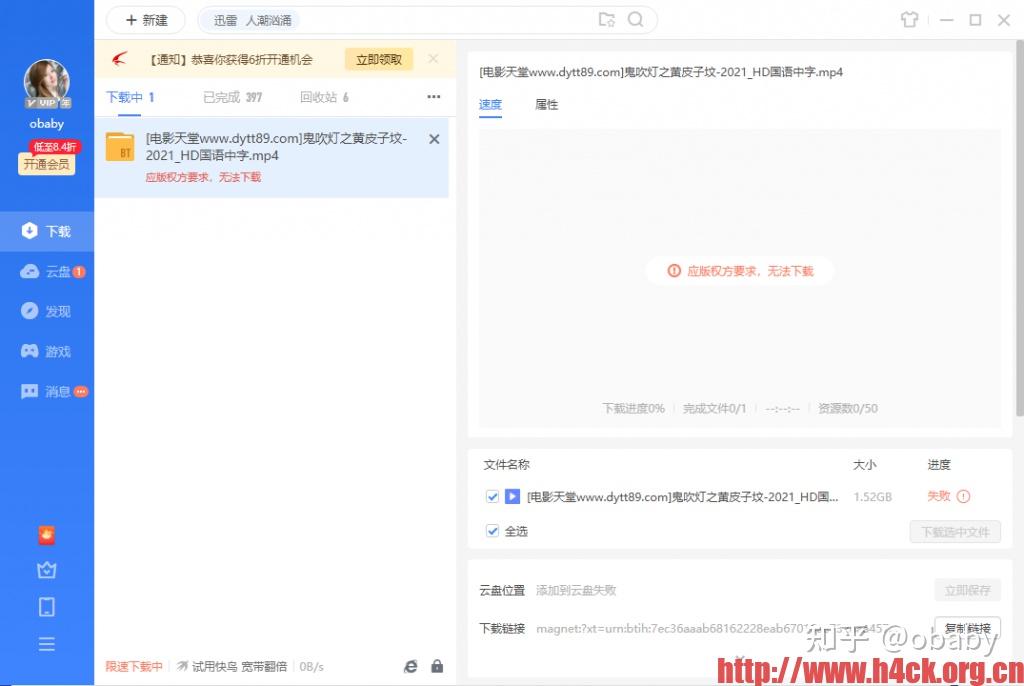Screen dimensions: 1024x686
Task: Click the gift box icon near window controls
Action: click(x=911, y=19)
